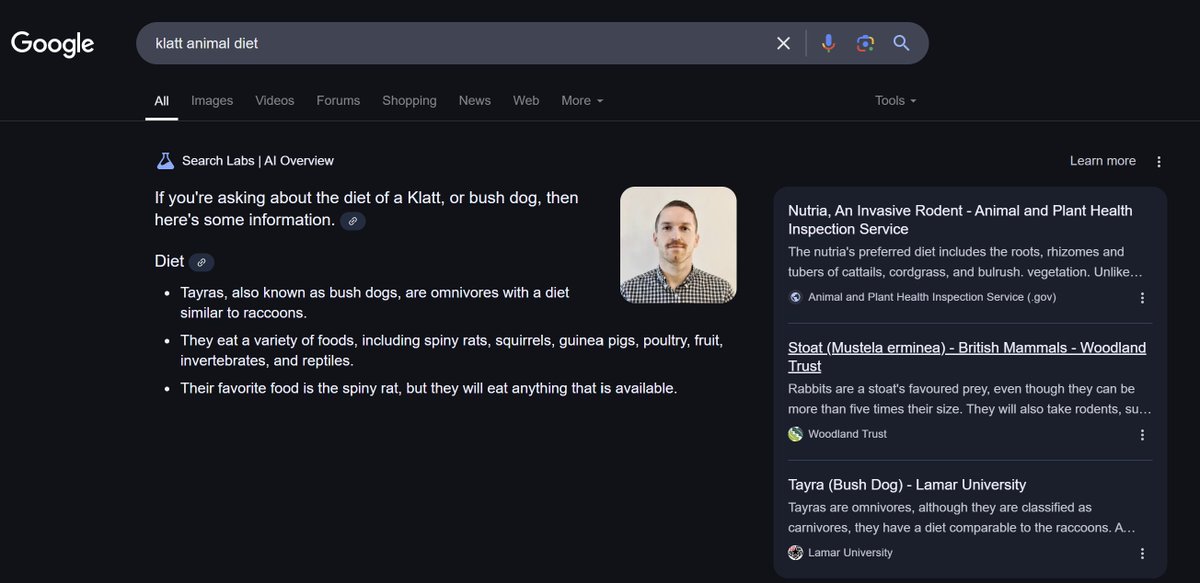The image size is (1200, 583).
Task: Click the Woodland Trust source name
Action: tap(847, 434)
